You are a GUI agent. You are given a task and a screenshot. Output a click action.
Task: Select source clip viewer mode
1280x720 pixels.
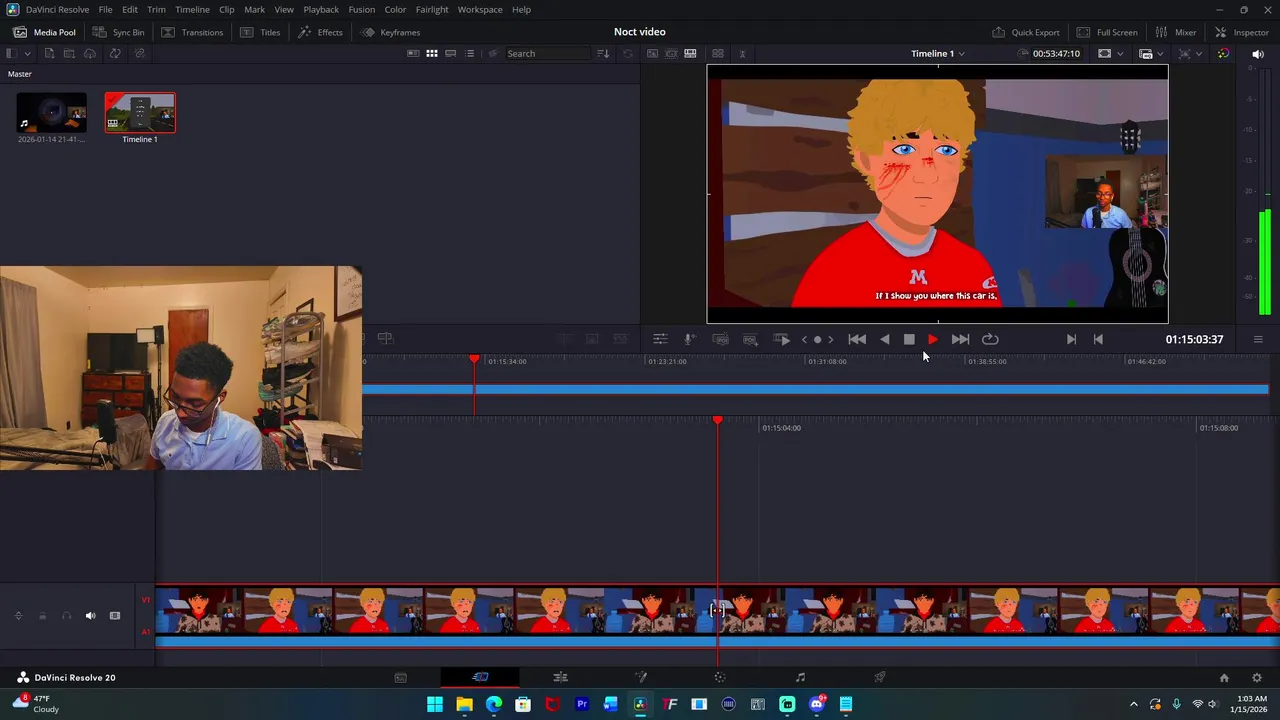652,53
